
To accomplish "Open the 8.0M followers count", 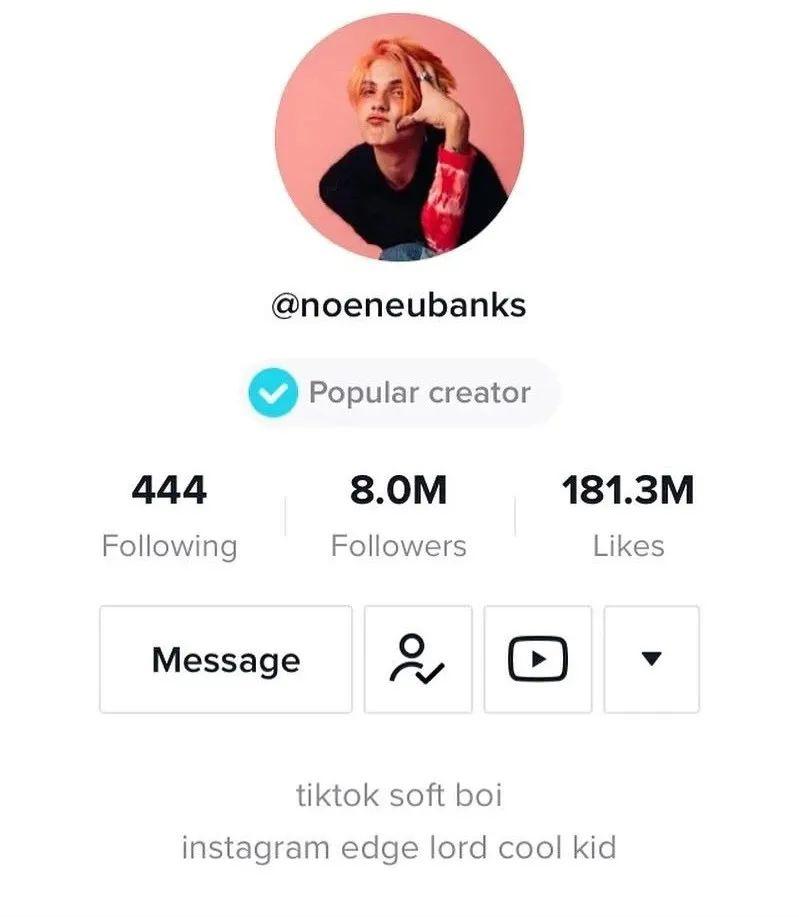I will point(398,489).
